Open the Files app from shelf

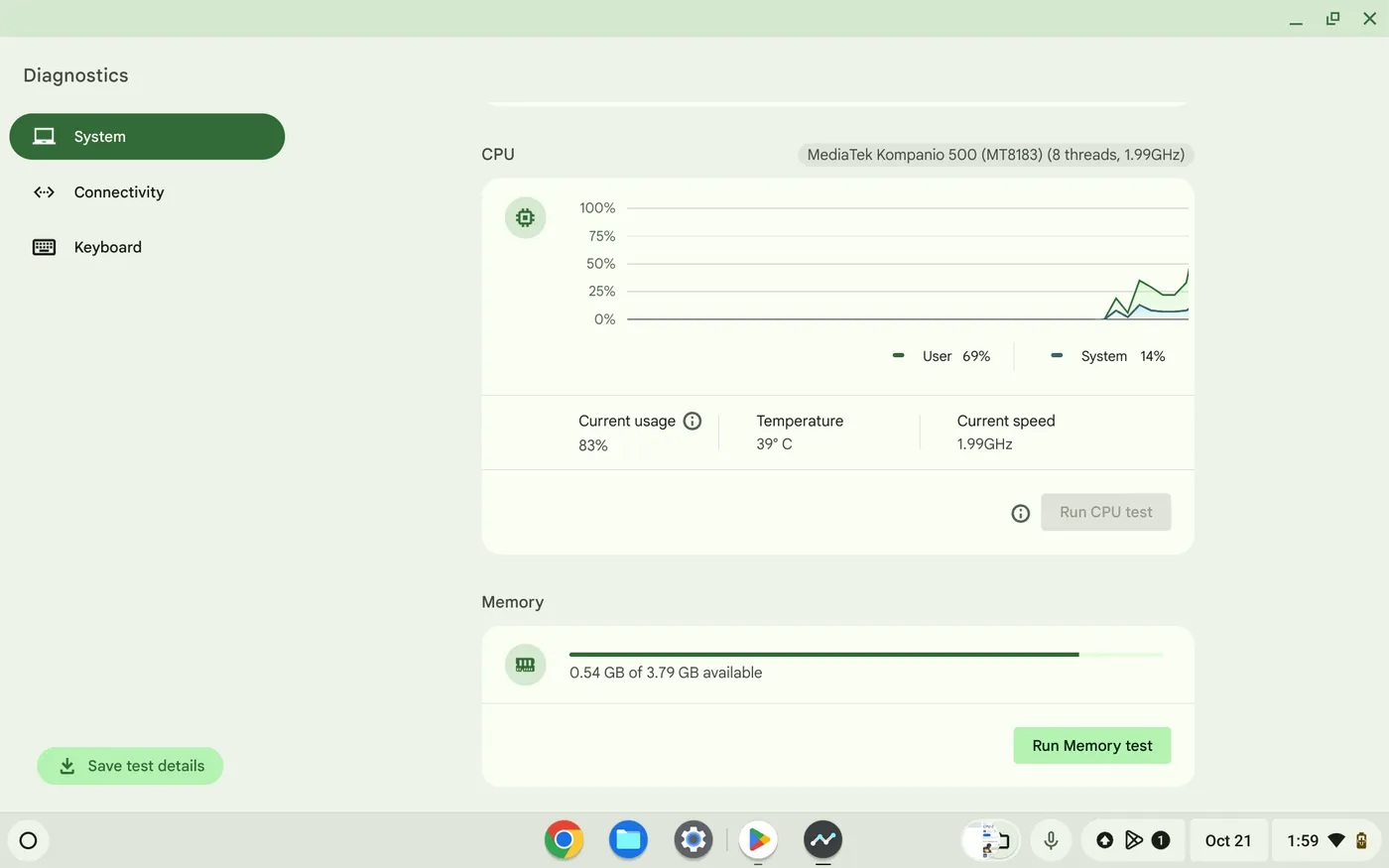pos(628,840)
